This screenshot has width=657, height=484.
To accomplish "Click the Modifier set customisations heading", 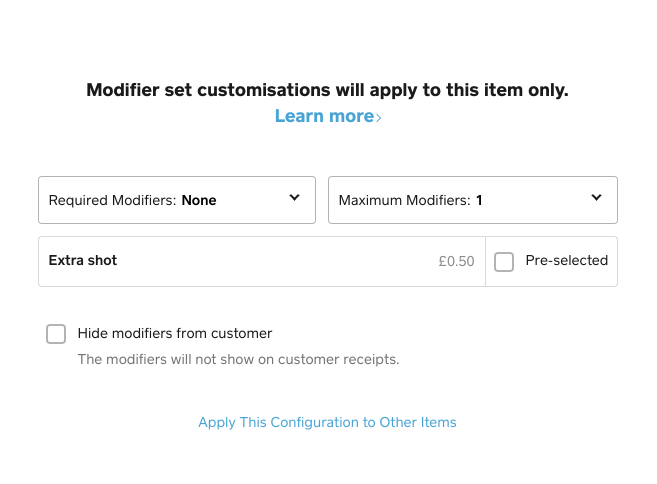I will [x=327, y=90].
